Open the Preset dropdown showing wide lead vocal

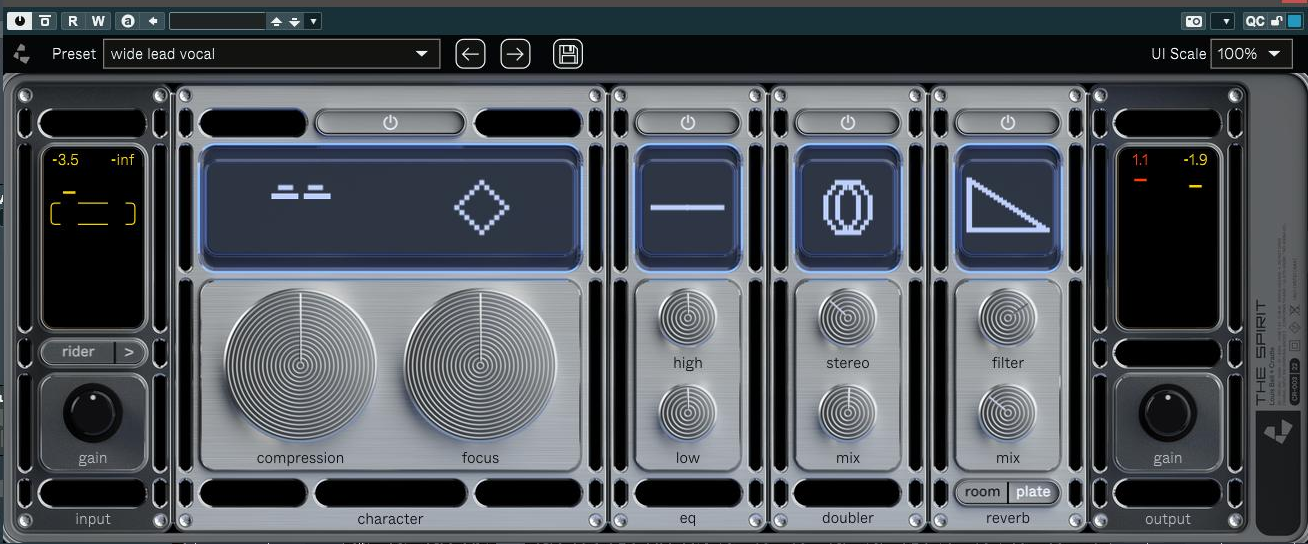[x=271, y=54]
